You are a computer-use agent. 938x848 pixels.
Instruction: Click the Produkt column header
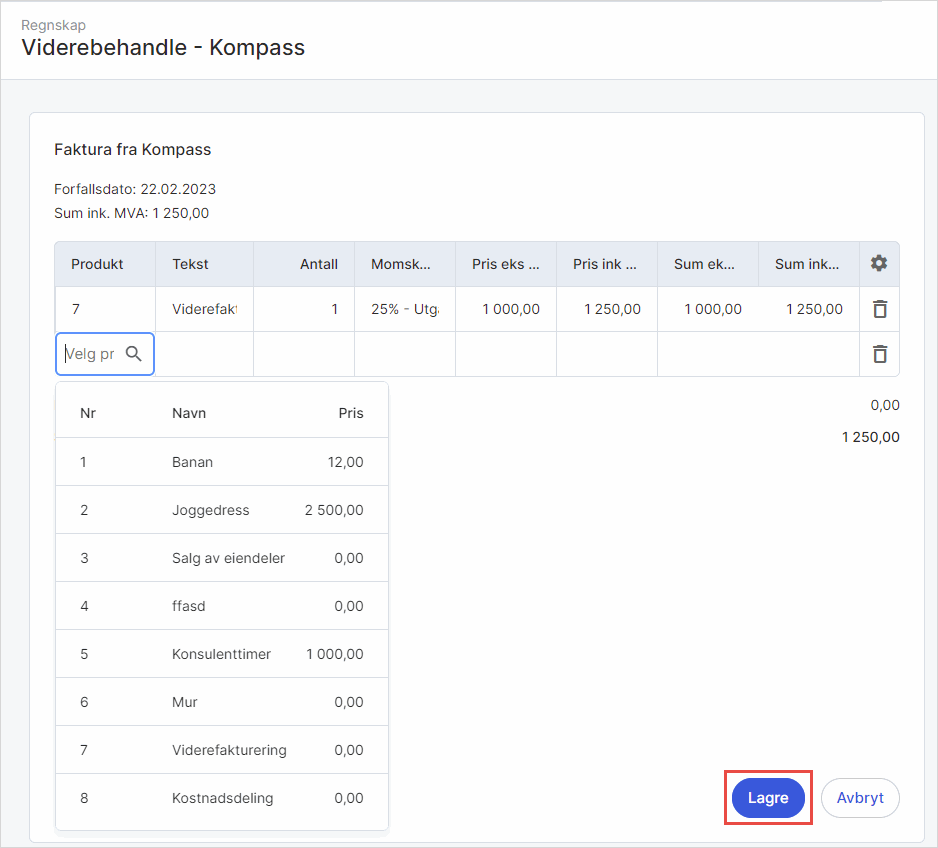98,264
